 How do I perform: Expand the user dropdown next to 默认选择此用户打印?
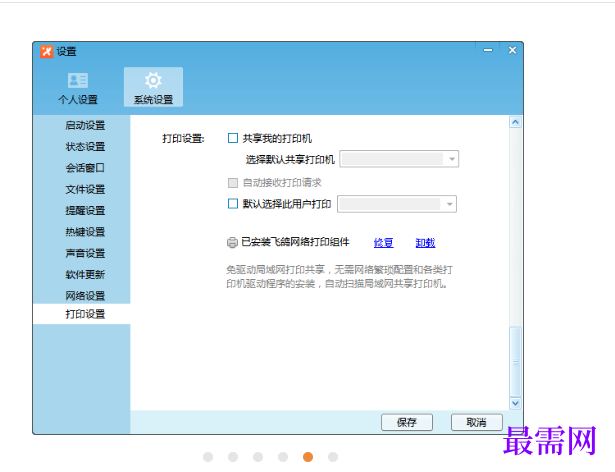click(x=397, y=204)
